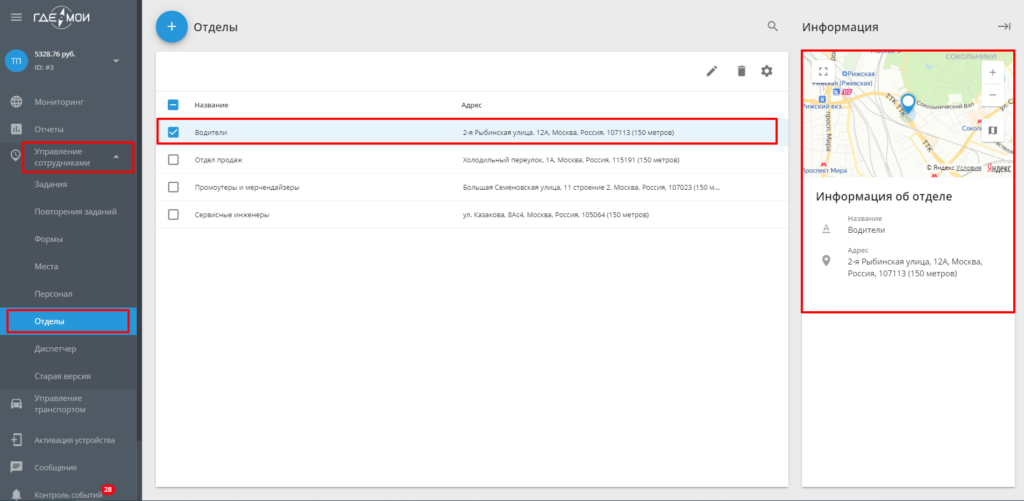Open Яндекс Условия link
This screenshot has width=1024, height=501.
968,168
